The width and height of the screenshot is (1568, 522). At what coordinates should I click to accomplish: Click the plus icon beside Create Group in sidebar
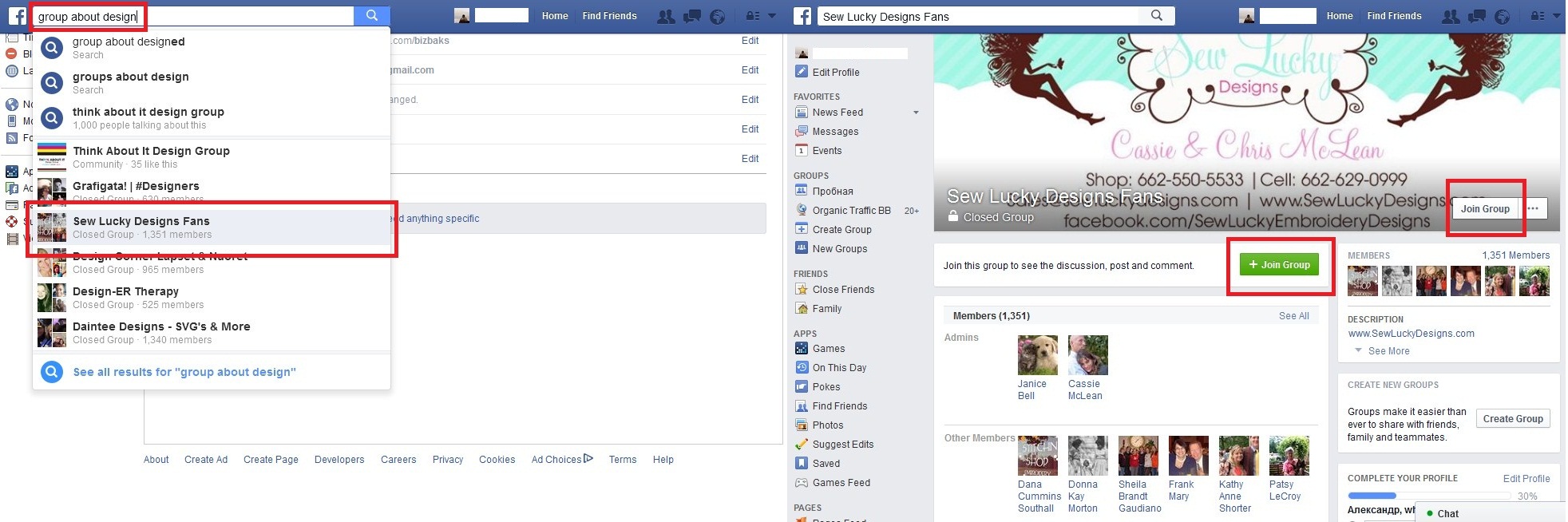point(802,229)
